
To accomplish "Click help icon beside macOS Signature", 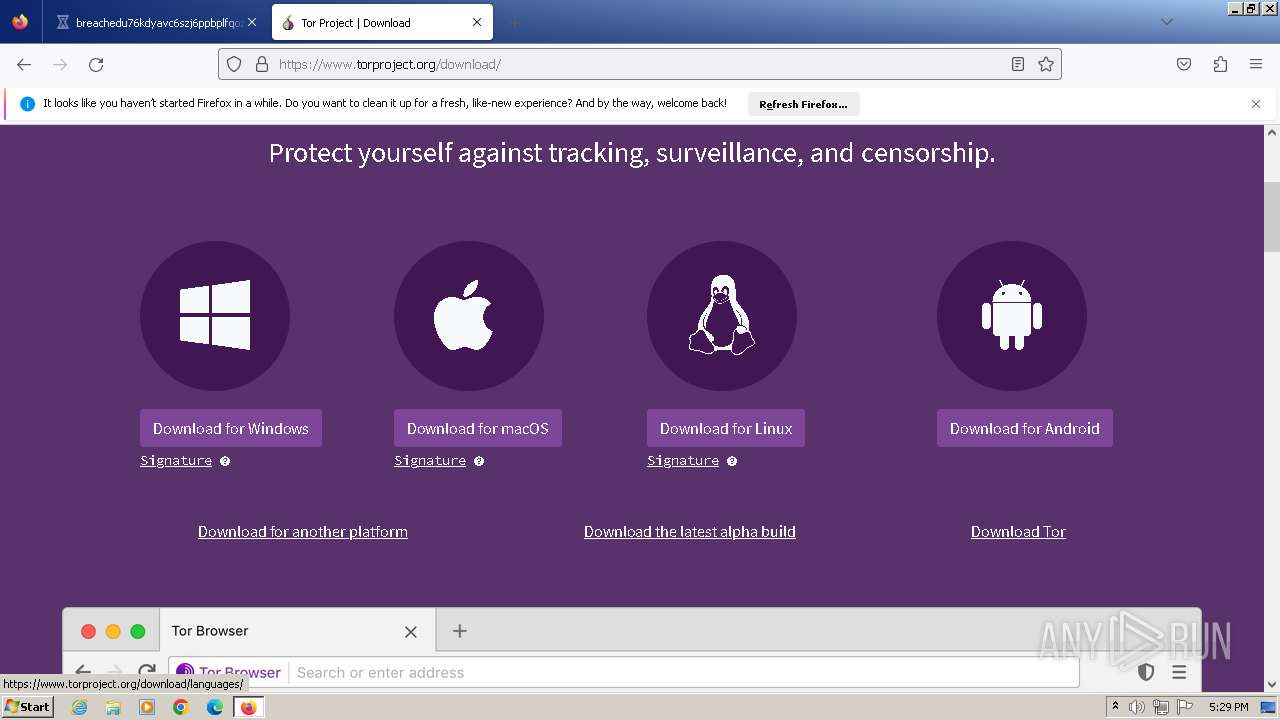I will (x=479, y=461).
